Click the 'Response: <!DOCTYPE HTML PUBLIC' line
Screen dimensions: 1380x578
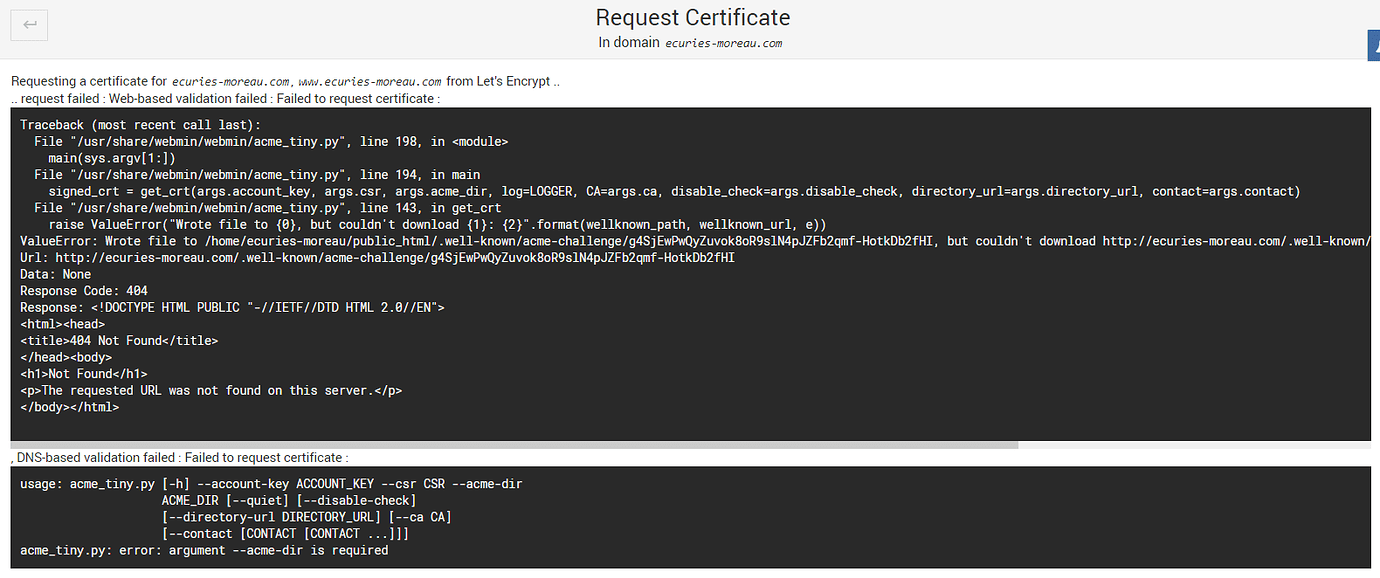pos(232,307)
